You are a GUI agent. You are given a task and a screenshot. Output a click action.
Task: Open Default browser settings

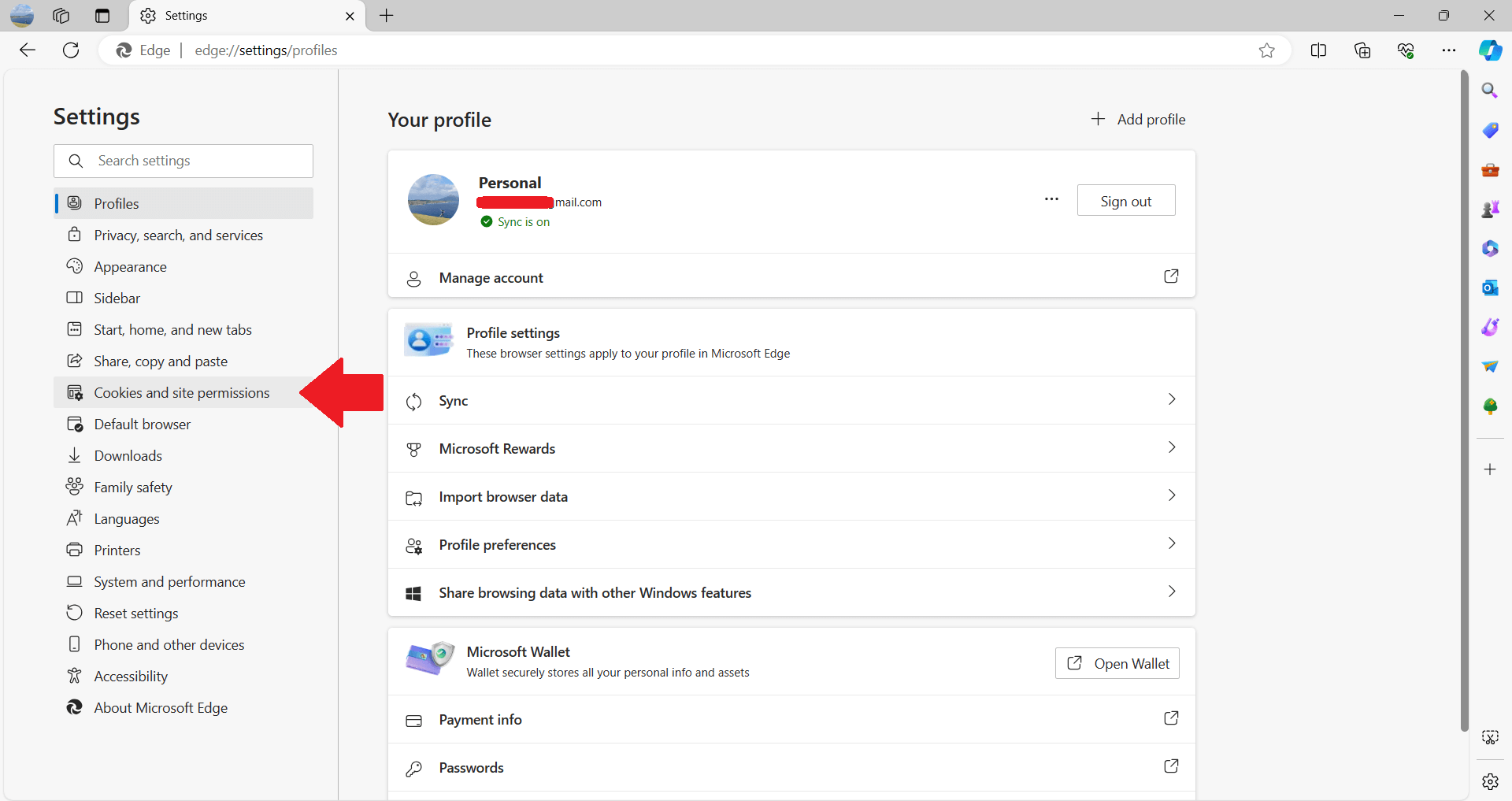pyautogui.click(x=183, y=424)
